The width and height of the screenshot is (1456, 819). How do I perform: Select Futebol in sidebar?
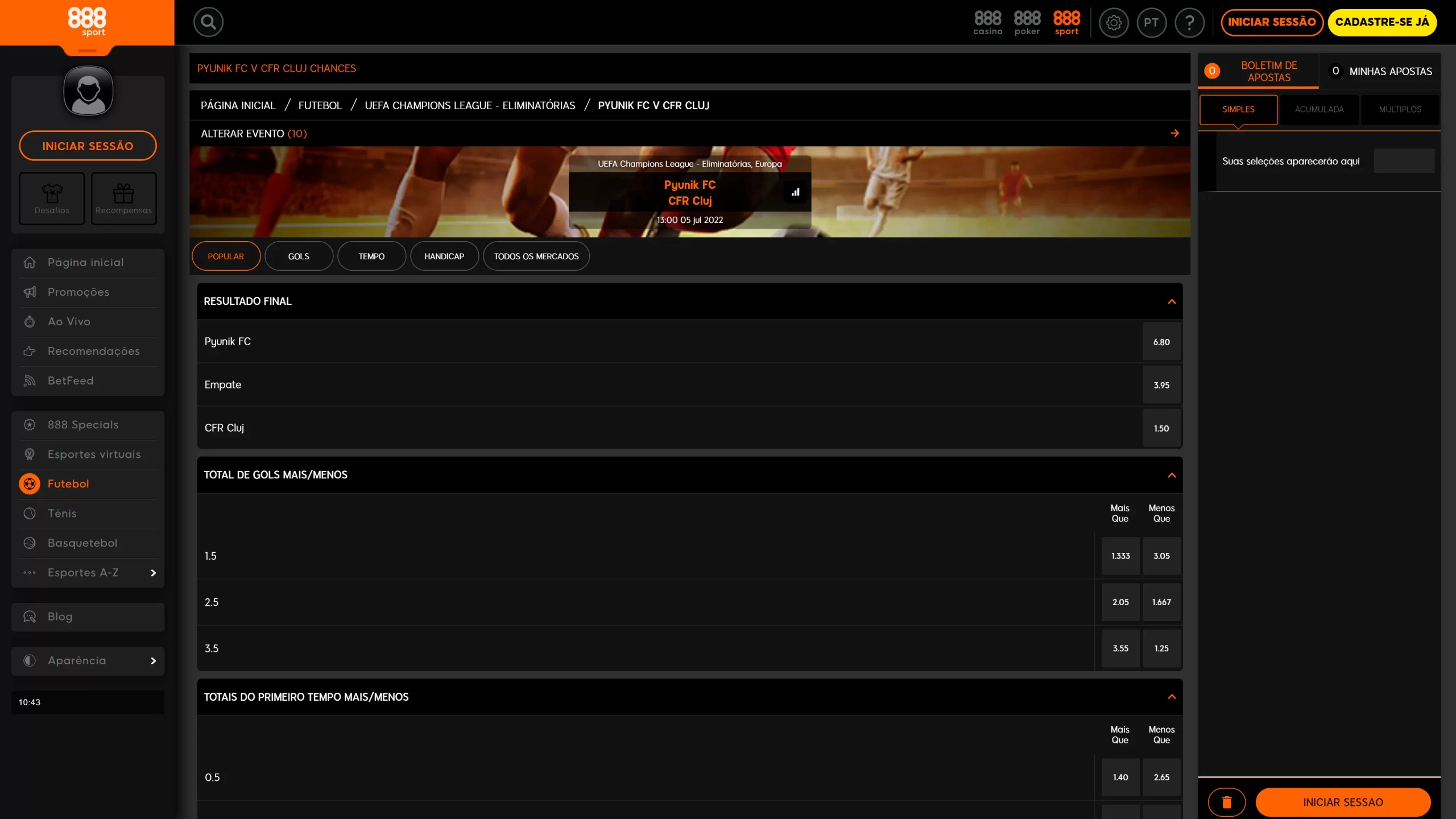tap(88, 484)
